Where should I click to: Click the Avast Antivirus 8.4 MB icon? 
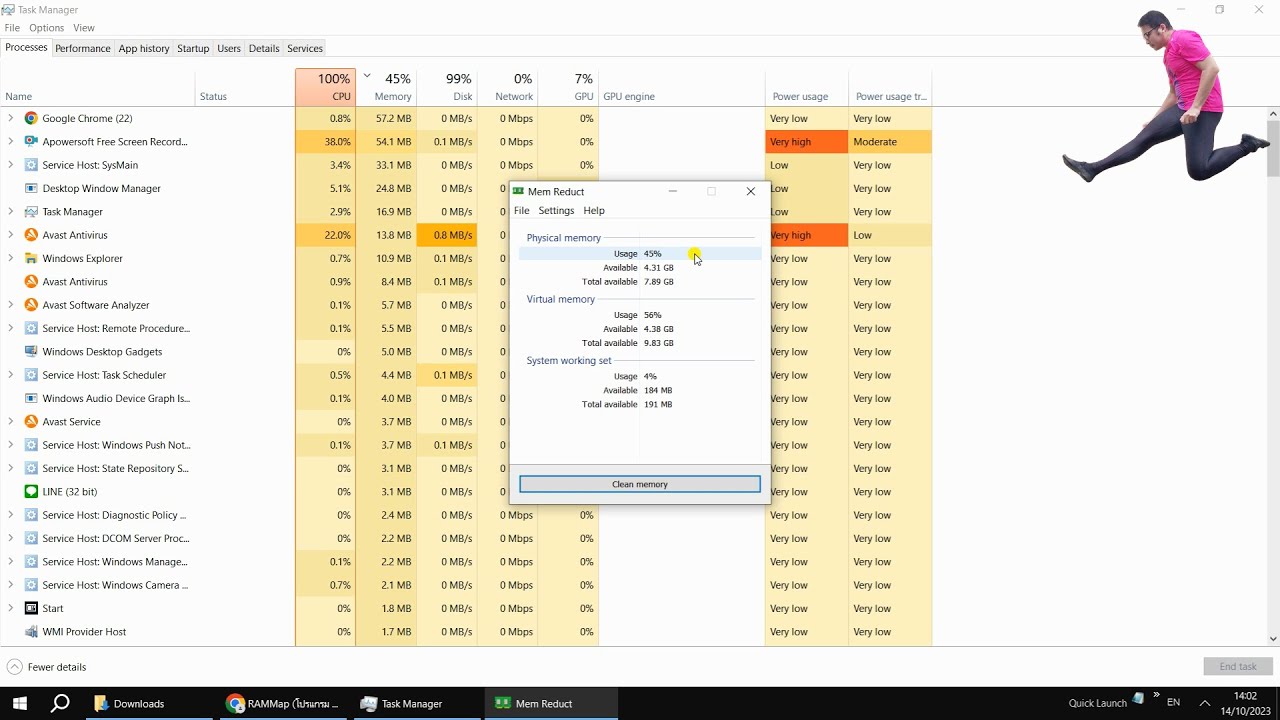(31, 282)
